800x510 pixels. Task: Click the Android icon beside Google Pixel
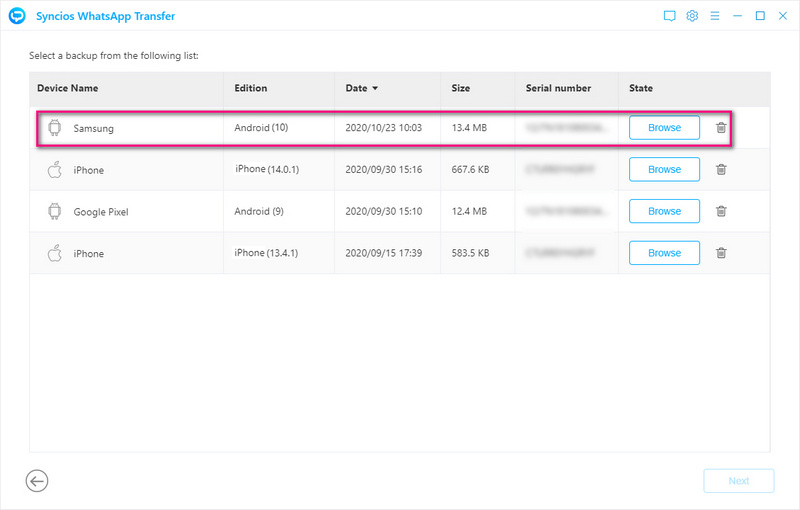pos(55,211)
